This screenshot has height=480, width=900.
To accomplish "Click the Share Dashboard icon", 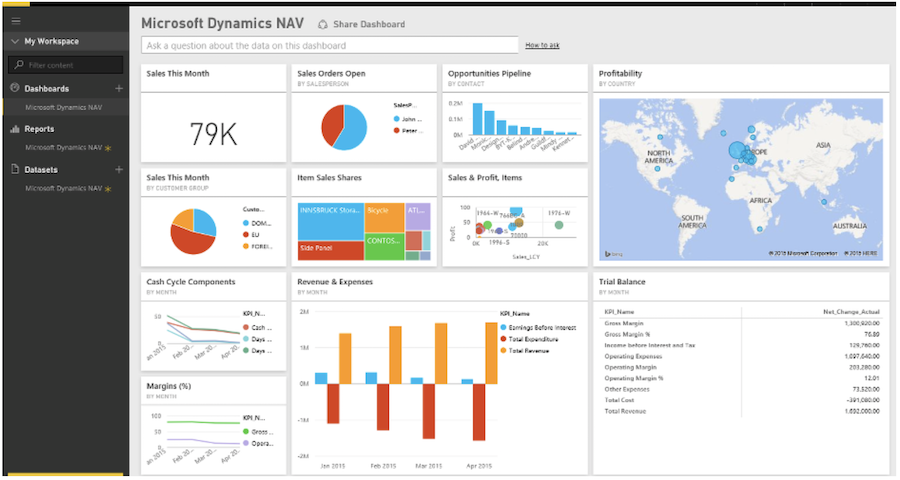I will pos(323,24).
